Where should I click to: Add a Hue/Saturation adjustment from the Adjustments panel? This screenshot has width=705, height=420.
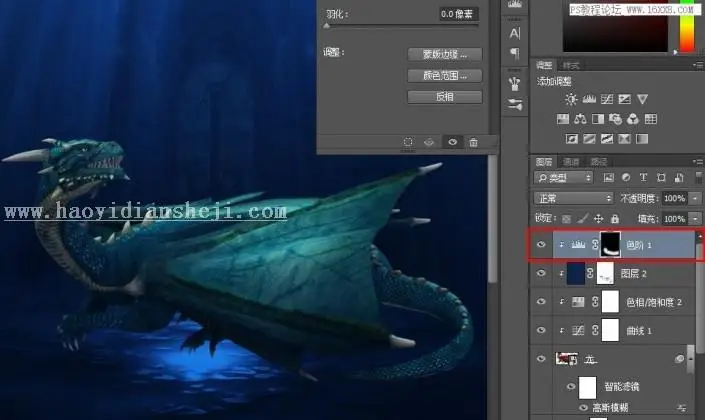562,119
